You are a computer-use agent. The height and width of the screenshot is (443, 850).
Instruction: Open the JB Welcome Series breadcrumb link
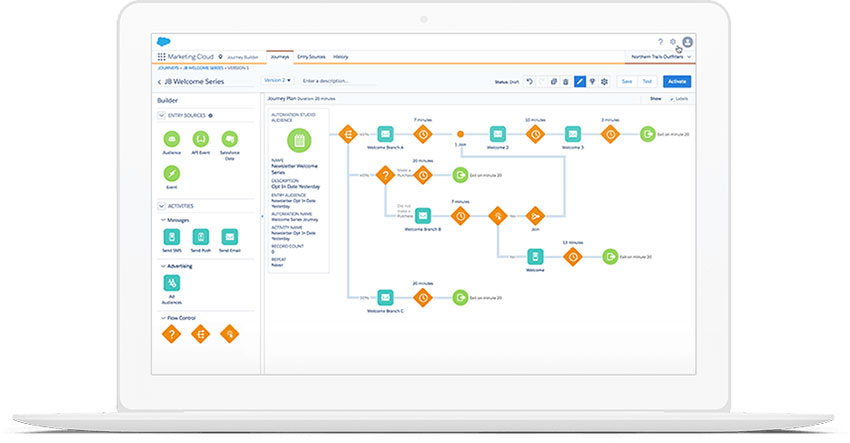click(203, 68)
